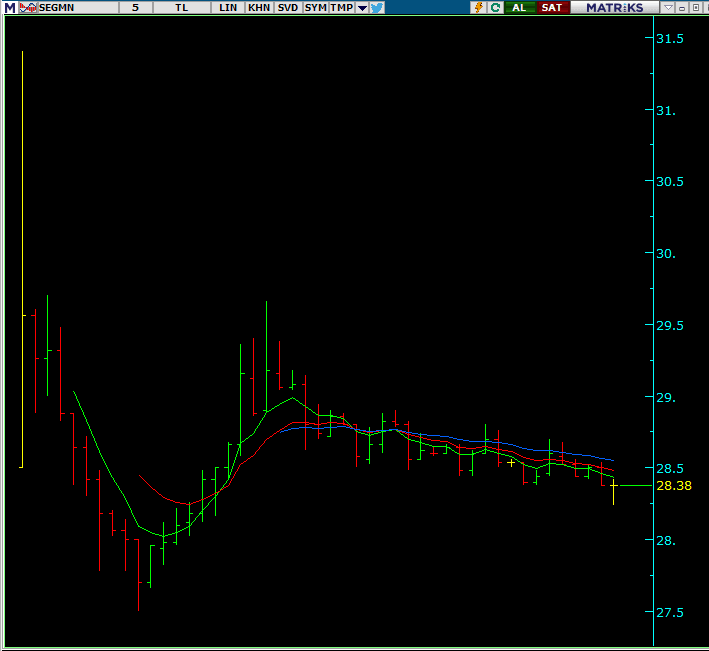
Task: Click the MATRIKS brand button
Action: click(x=614, y=7)
